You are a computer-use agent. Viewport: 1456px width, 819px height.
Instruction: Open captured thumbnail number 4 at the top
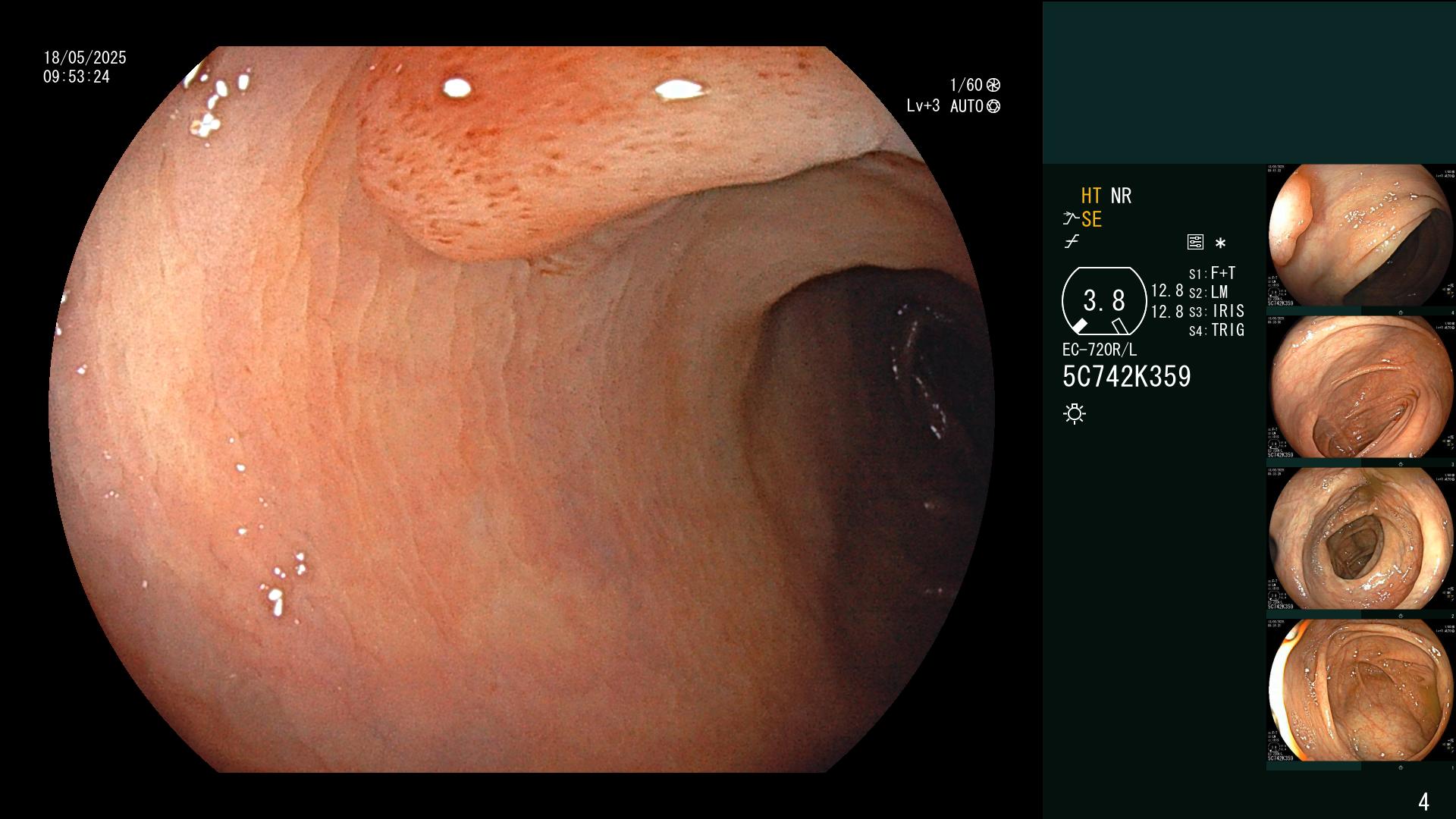pos(1360,236)
